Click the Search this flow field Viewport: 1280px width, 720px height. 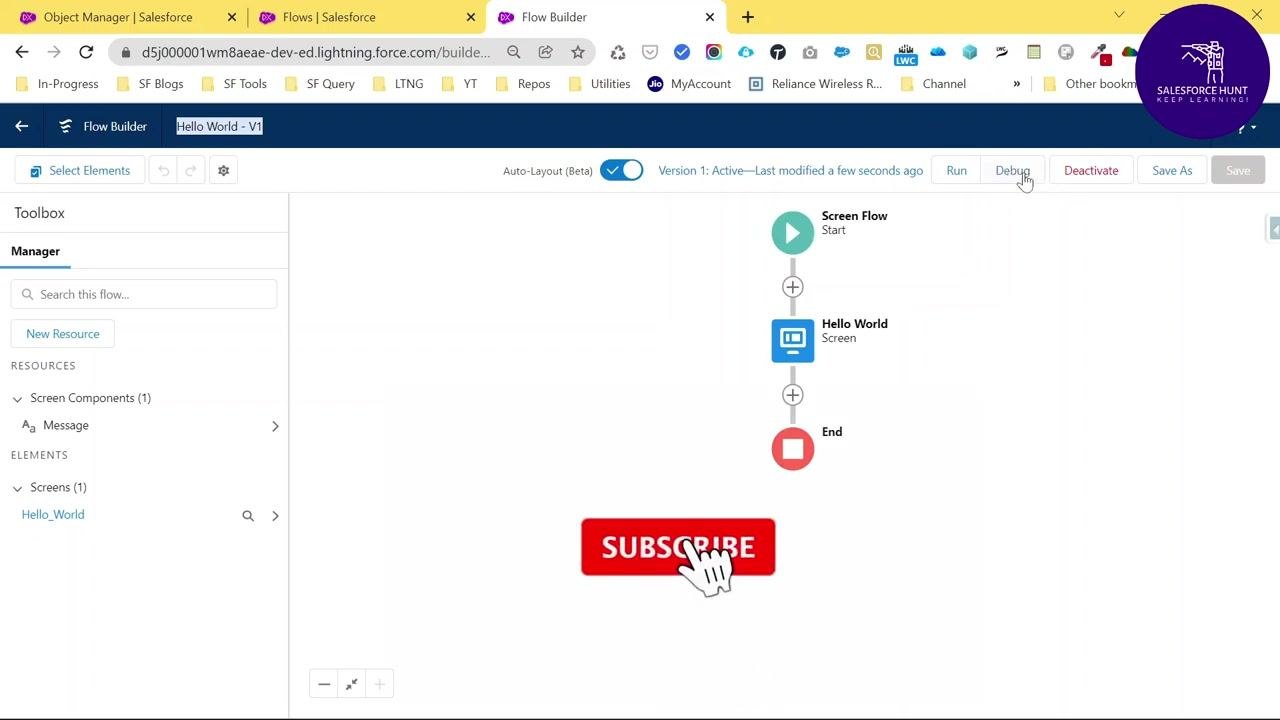click(144, 294)
